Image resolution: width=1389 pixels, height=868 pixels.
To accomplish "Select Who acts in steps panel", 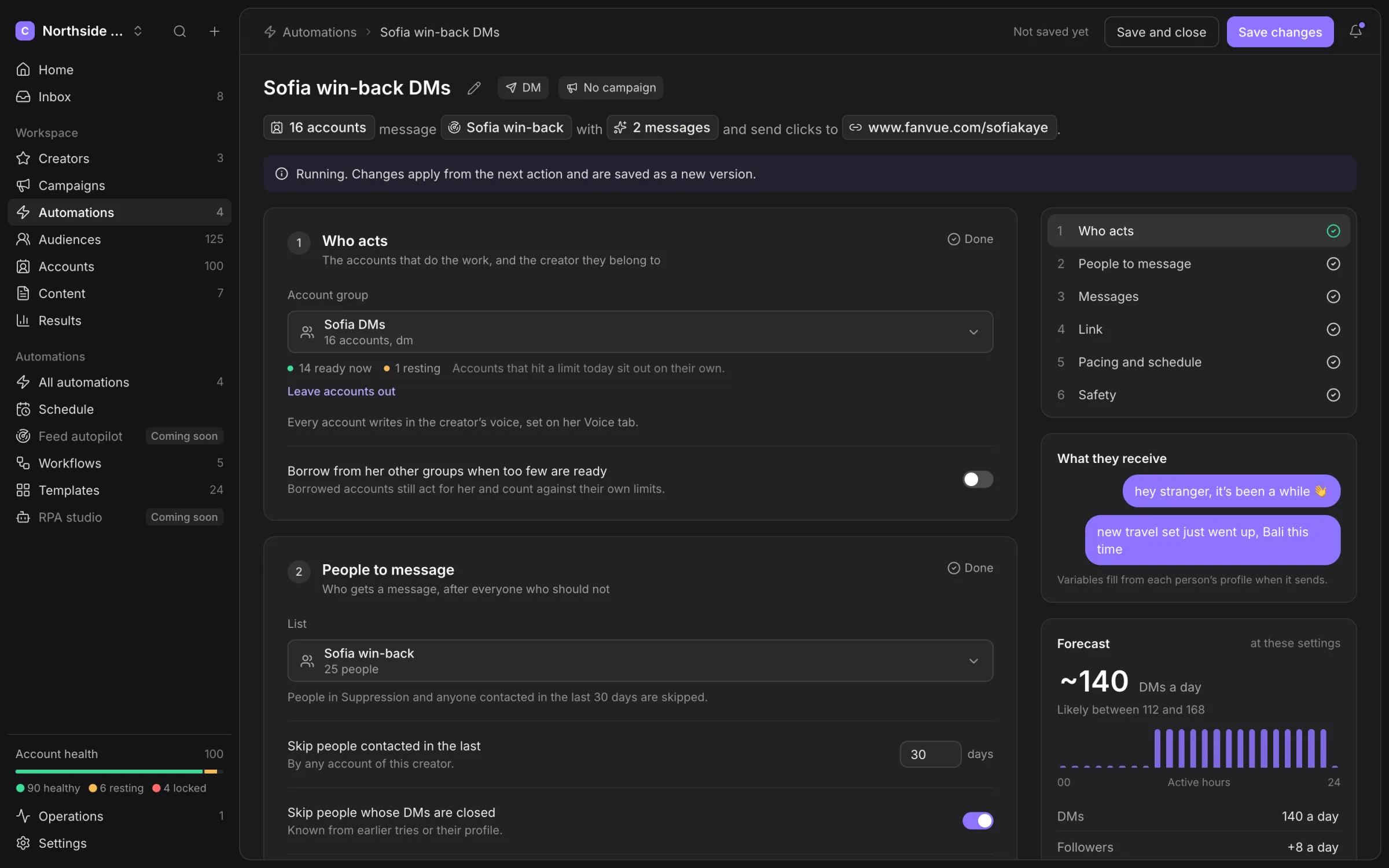I will 1199,231.
